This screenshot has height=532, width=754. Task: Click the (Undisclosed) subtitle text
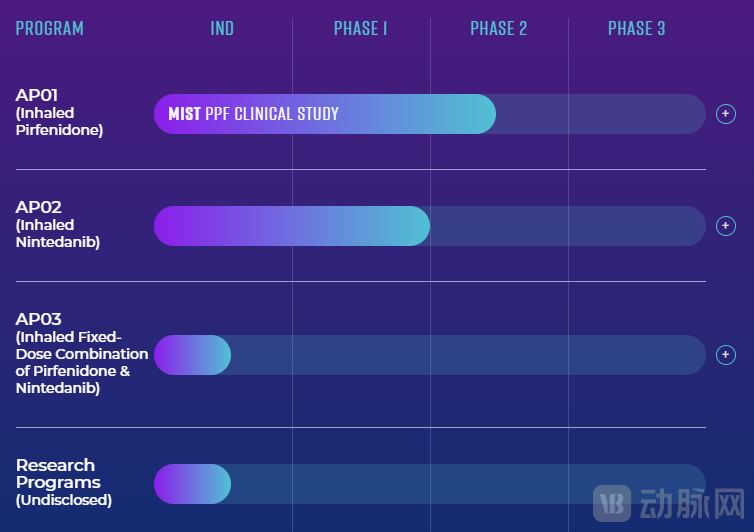coord(64,500)
